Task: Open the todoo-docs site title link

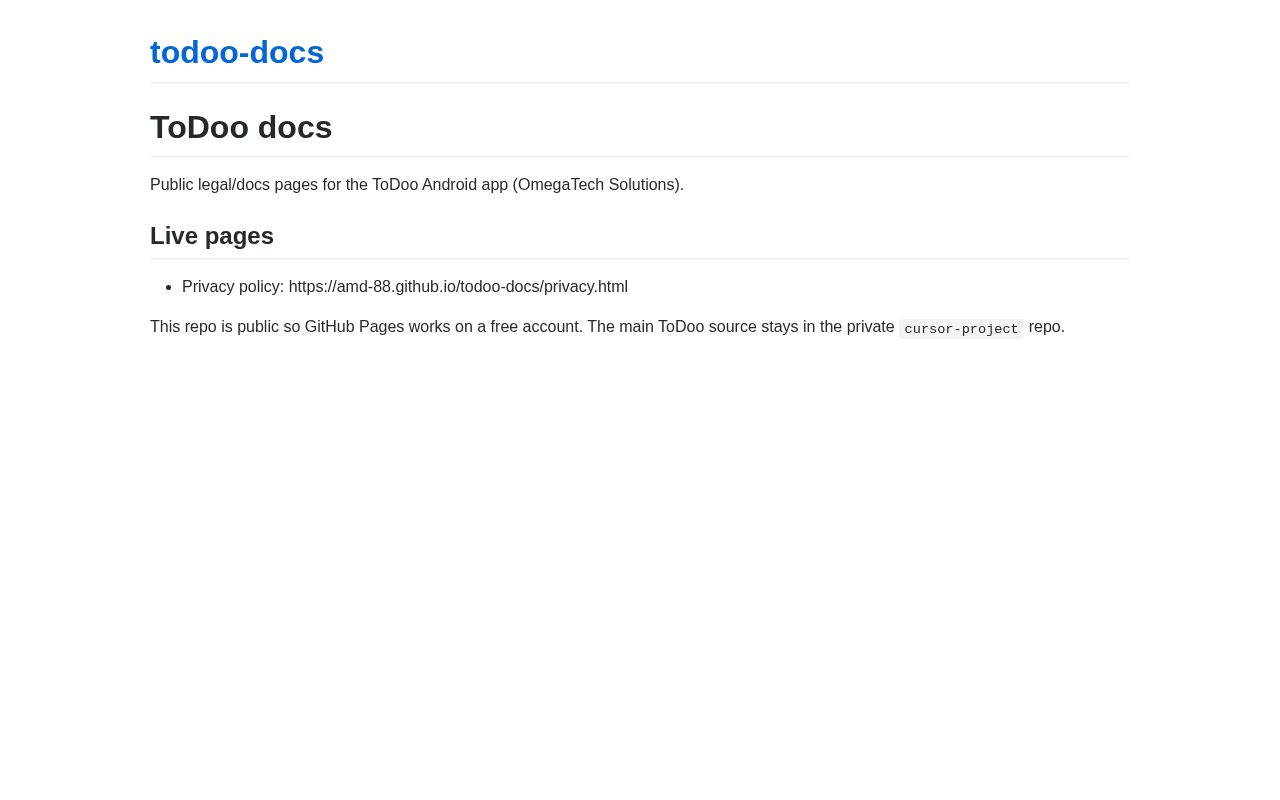Action: pos(237,52)
